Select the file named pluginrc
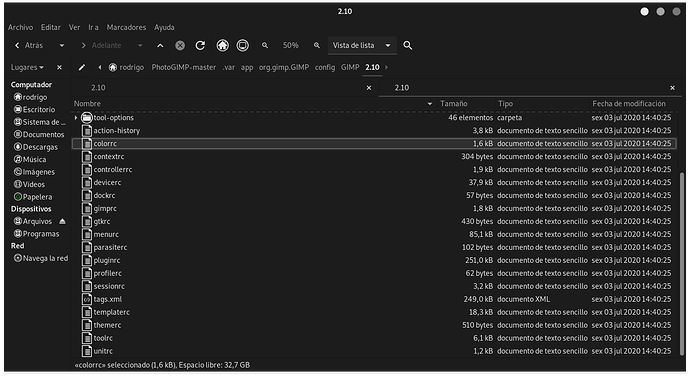The height and width of the screenshot is (377, 690). 107,260
